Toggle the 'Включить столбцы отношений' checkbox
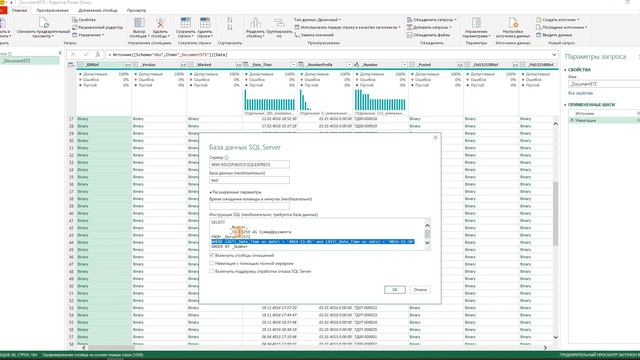640x360 pixels. 211,256
